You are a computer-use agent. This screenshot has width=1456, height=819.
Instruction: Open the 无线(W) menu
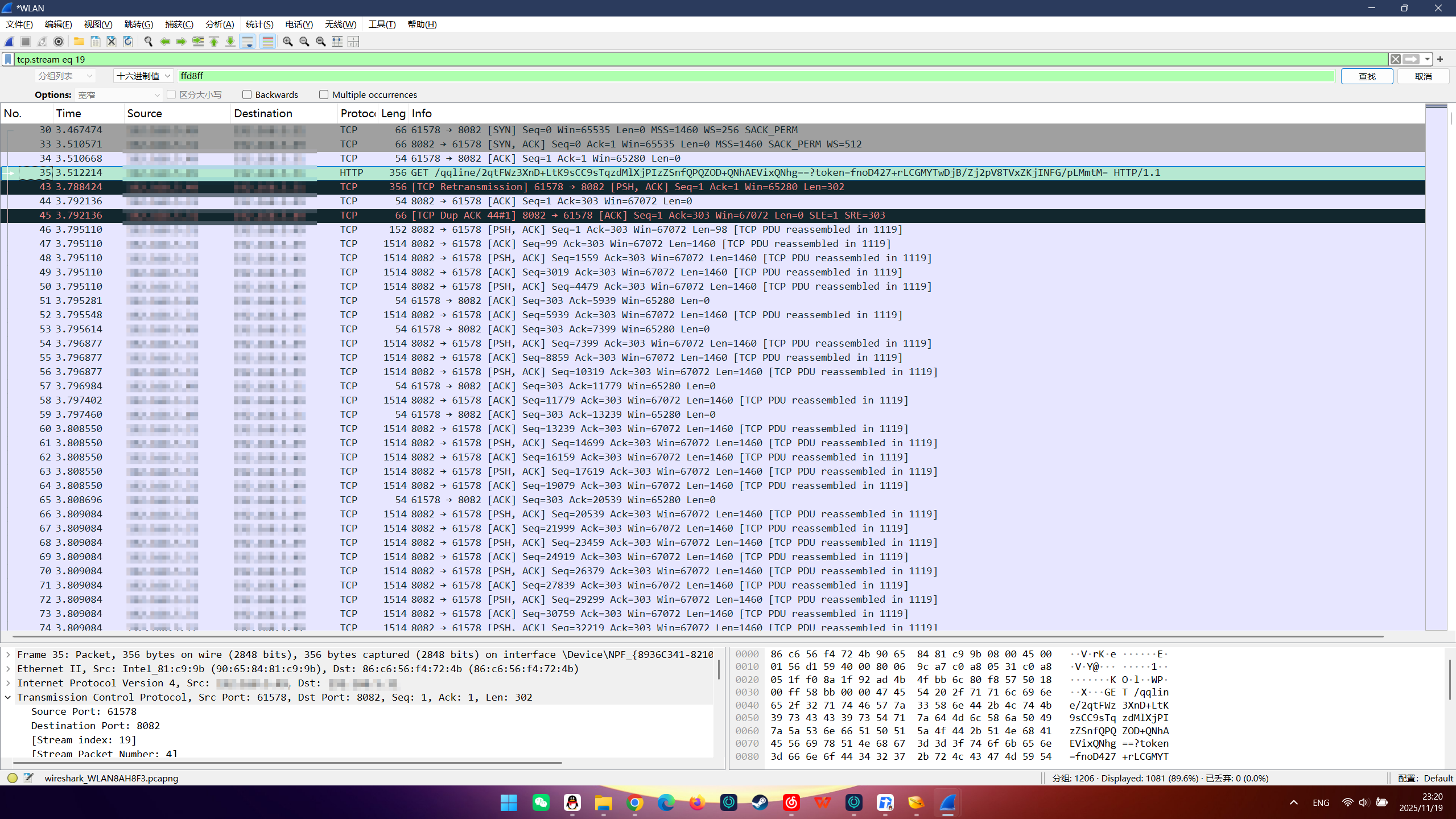[x=340, y=24]
